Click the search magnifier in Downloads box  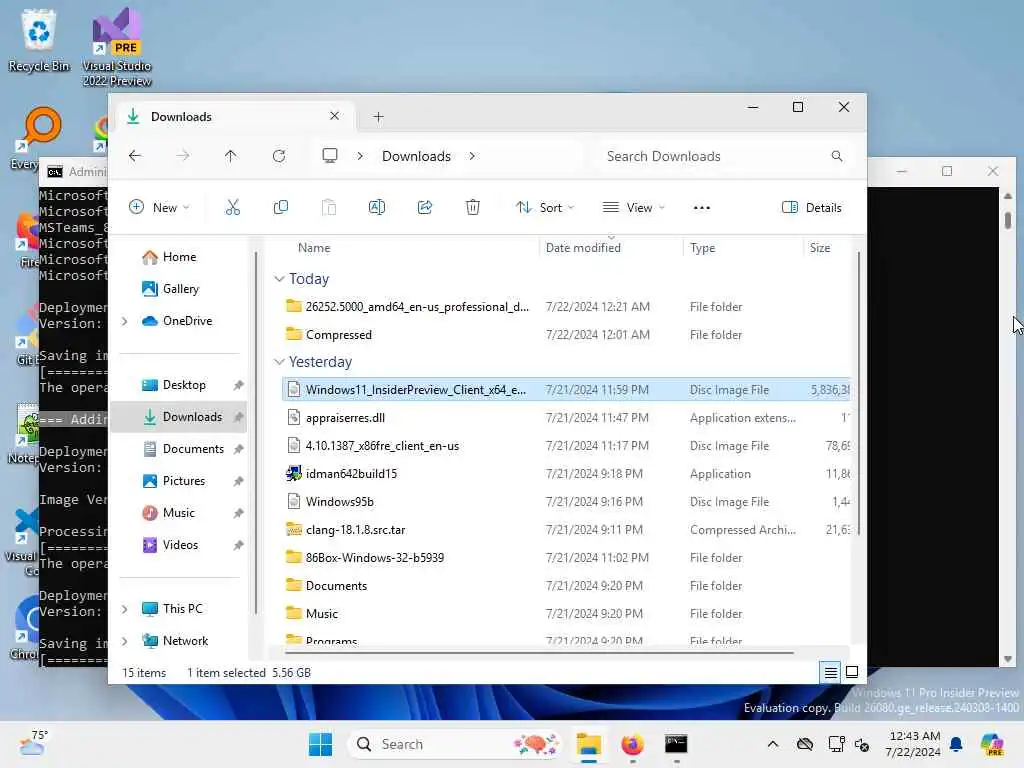point(837,156)
